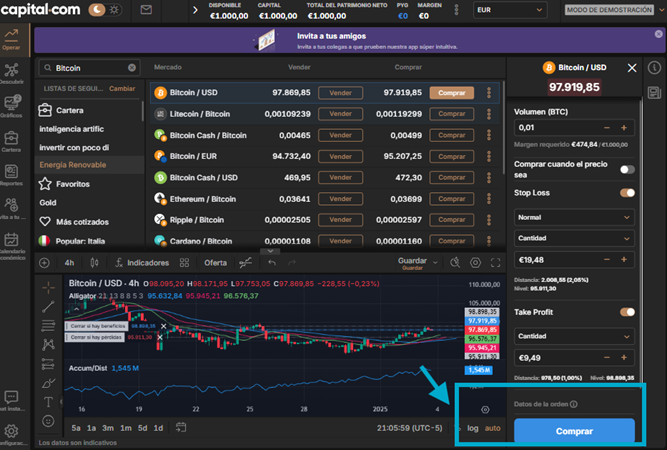Switch to dark mode moon icon
The width and height of the screenshot is (667, 450).
[97, 9]
